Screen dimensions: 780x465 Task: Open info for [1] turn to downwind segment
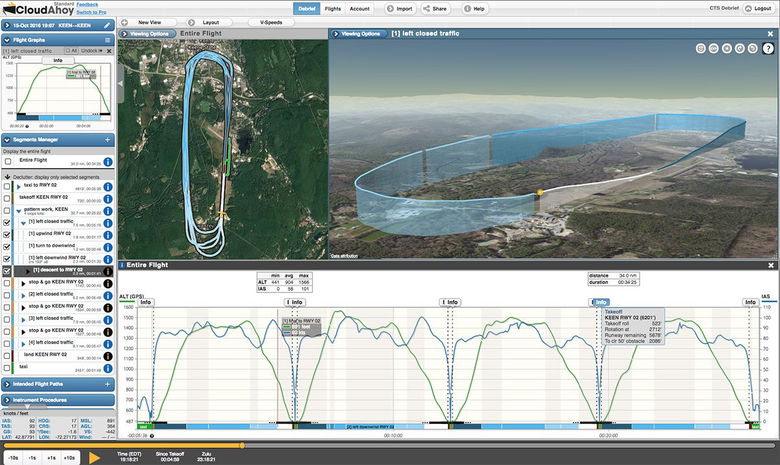(107, 247)
